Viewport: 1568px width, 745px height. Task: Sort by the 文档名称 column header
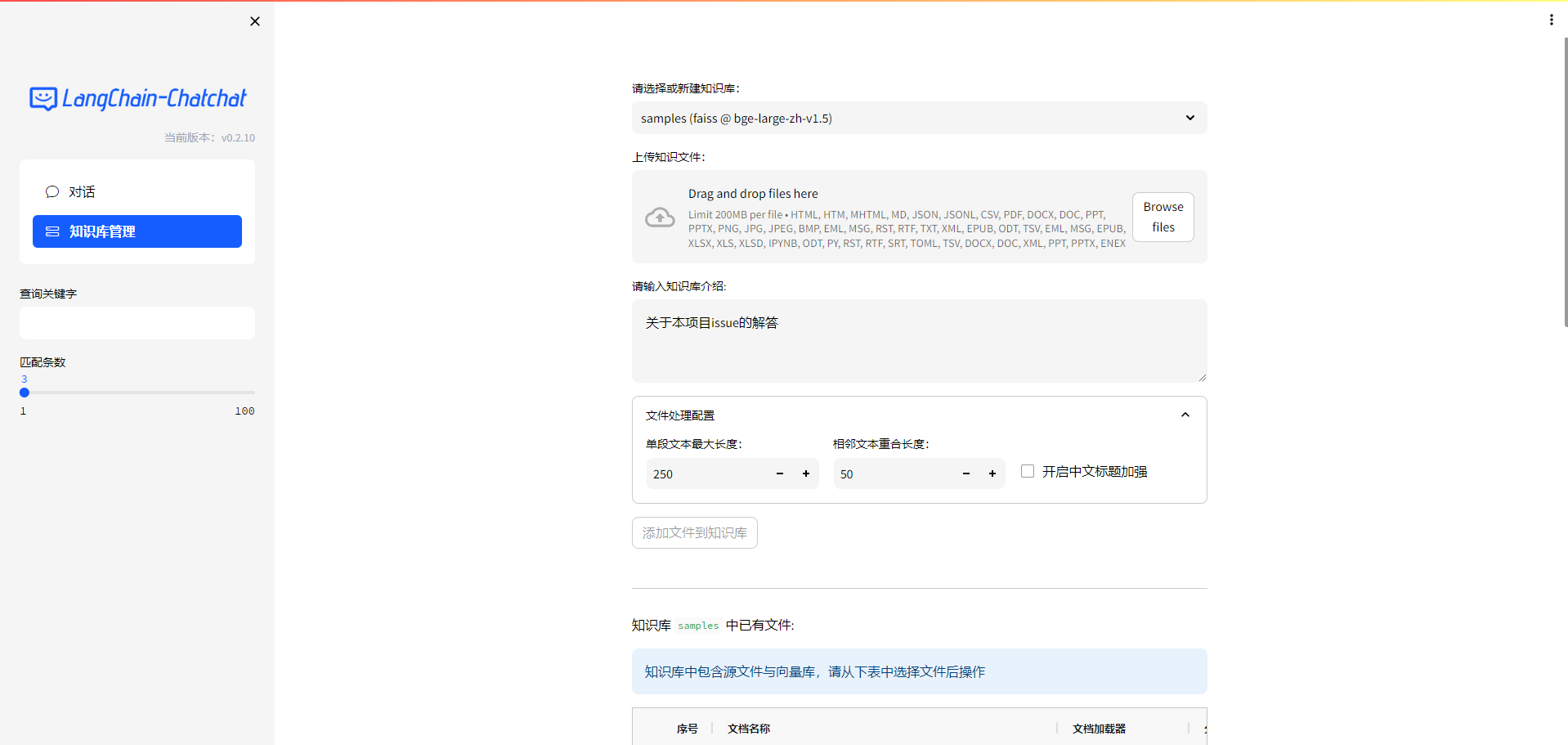(x=749, y=728)
